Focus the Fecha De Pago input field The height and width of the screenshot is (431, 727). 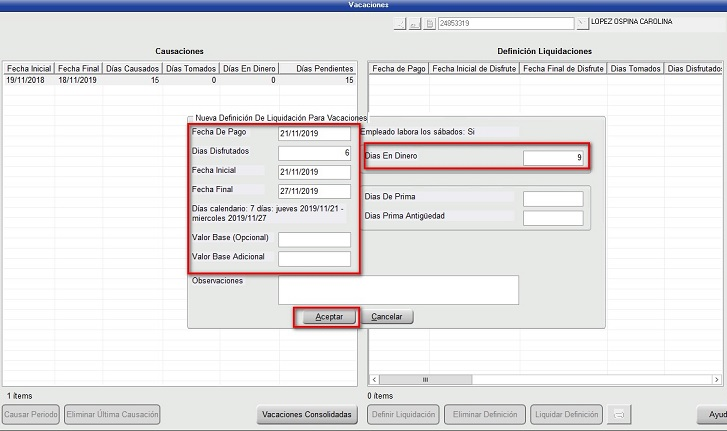314,133
